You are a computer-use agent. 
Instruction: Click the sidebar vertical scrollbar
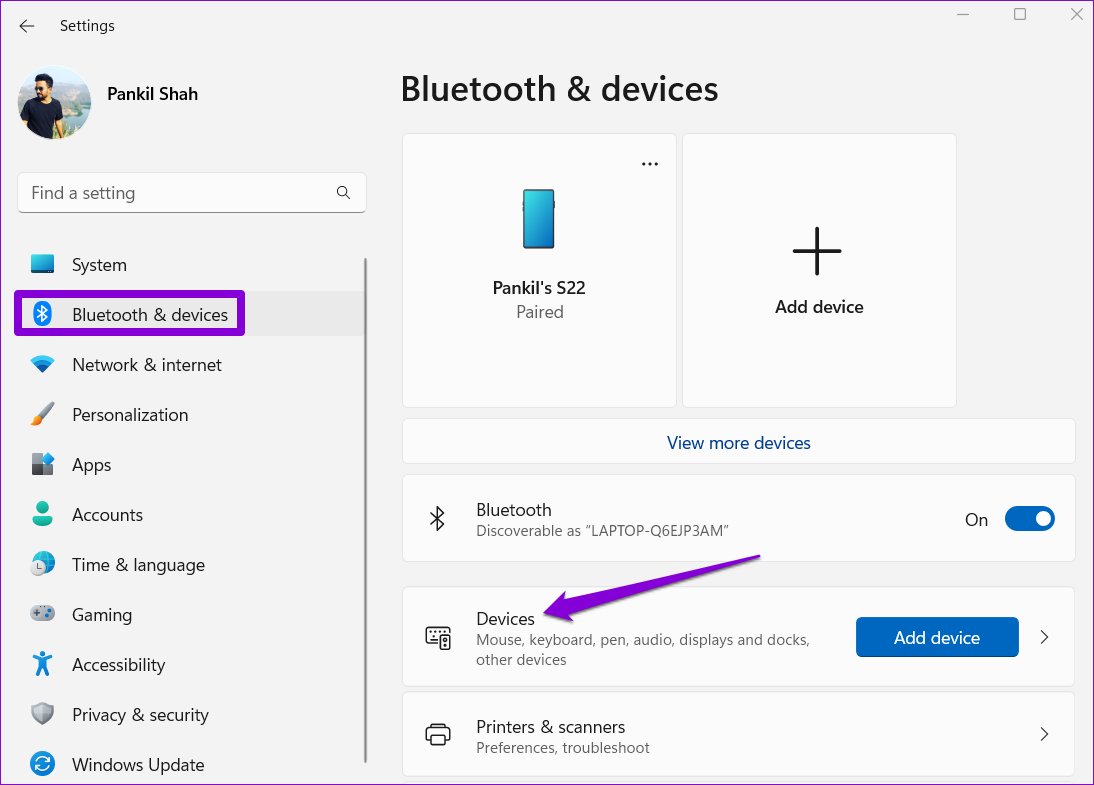365,500
